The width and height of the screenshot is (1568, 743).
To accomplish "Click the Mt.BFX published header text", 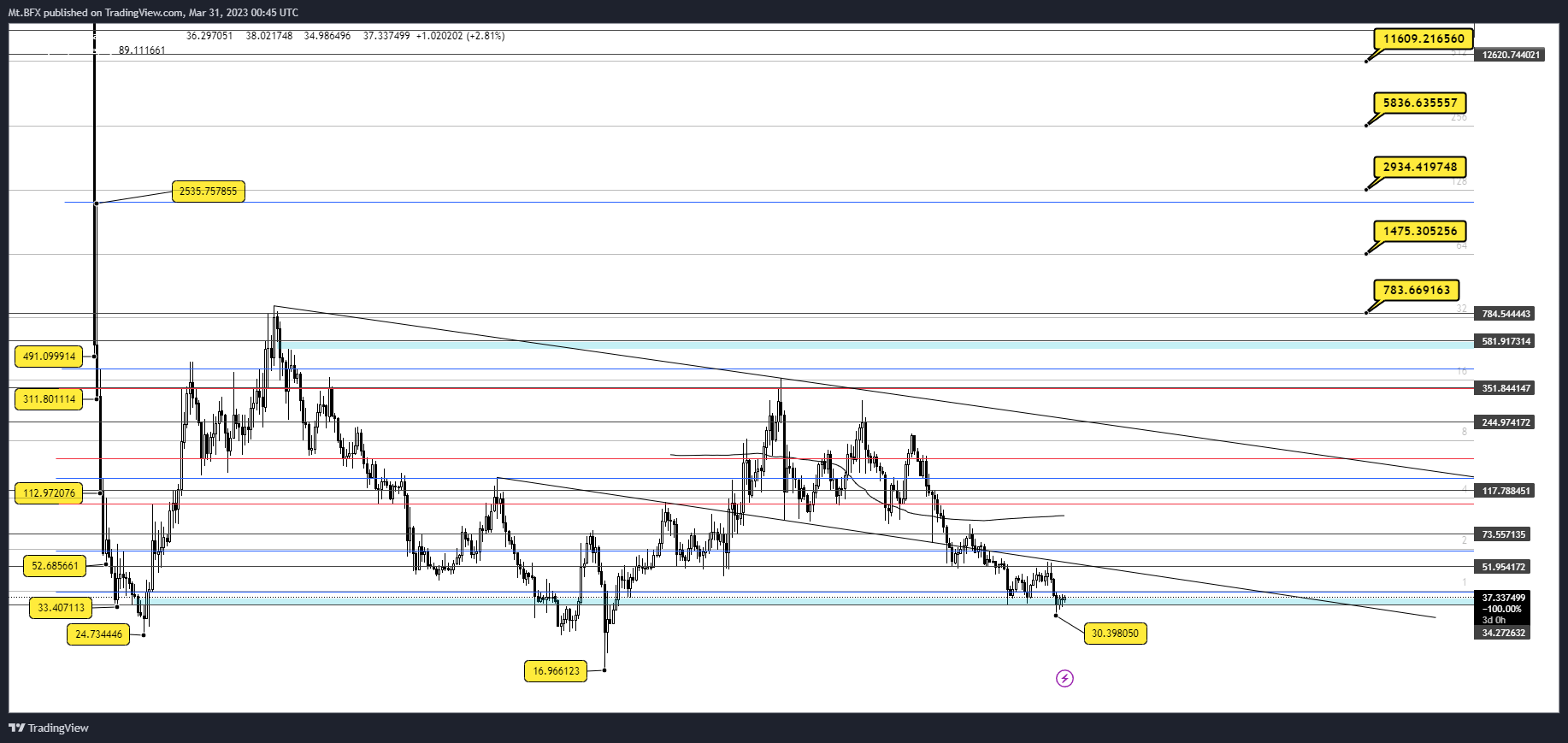I will (x=153, y=12).
